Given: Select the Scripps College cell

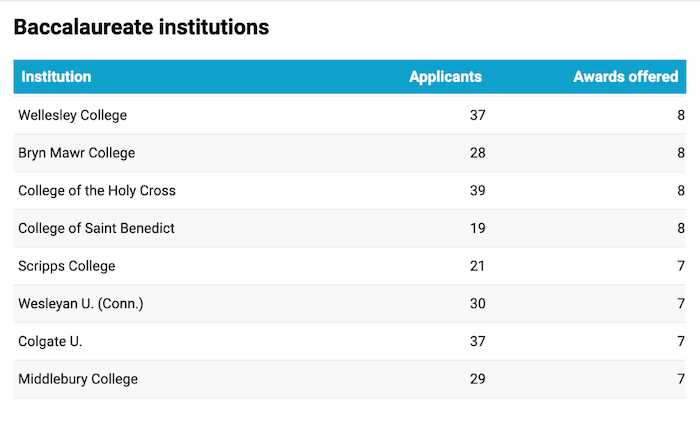Looking at the screenshot, I should tap(67, 266).
